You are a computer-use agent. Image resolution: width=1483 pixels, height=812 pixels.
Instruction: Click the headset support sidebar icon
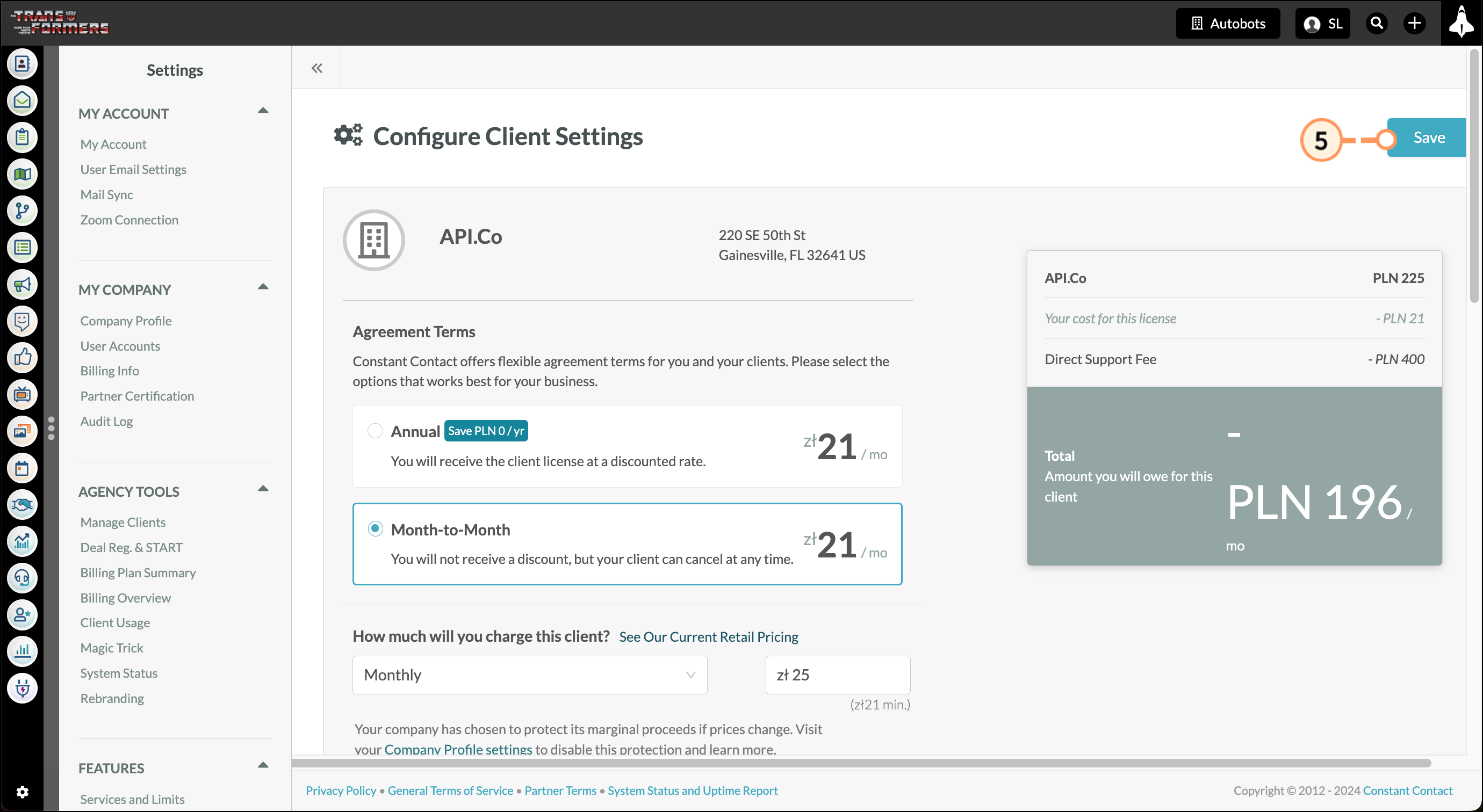tap(22, 578)
